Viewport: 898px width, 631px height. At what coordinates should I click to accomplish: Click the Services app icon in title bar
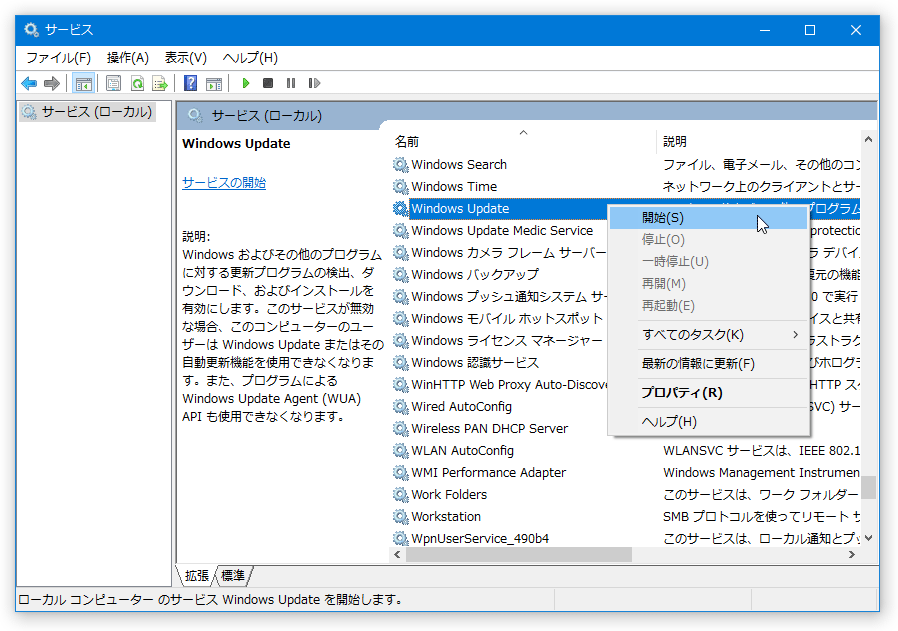[31, 30]
